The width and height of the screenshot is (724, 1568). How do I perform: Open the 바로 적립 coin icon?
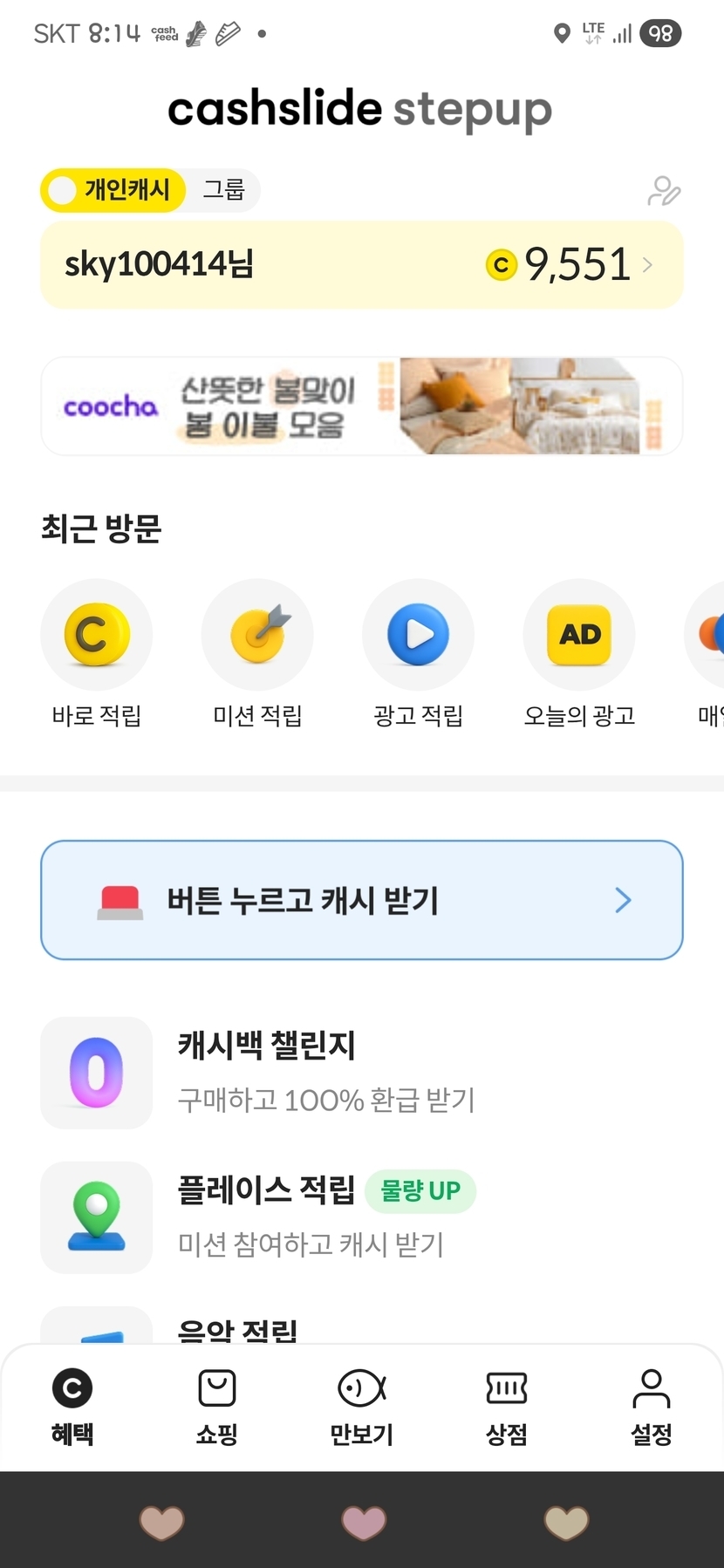97,635
